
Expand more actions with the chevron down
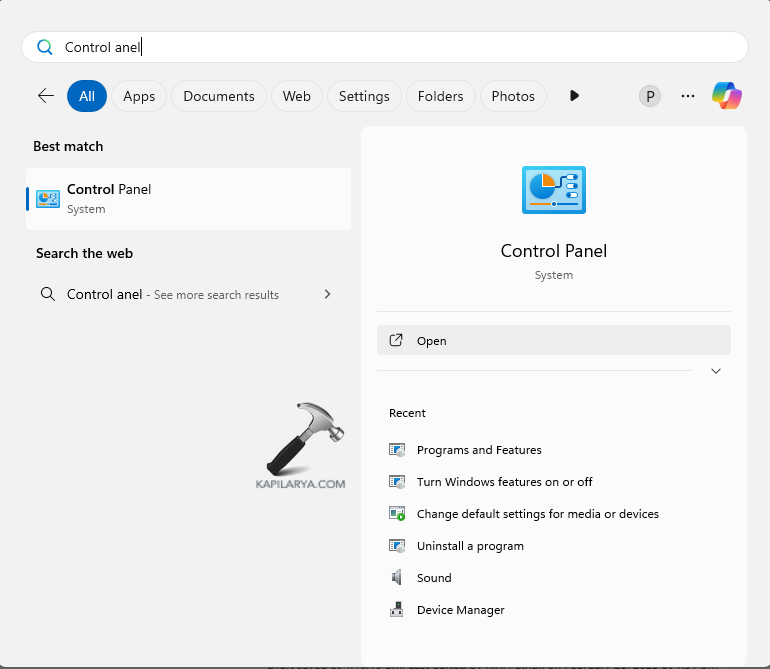tap(715, 371)
